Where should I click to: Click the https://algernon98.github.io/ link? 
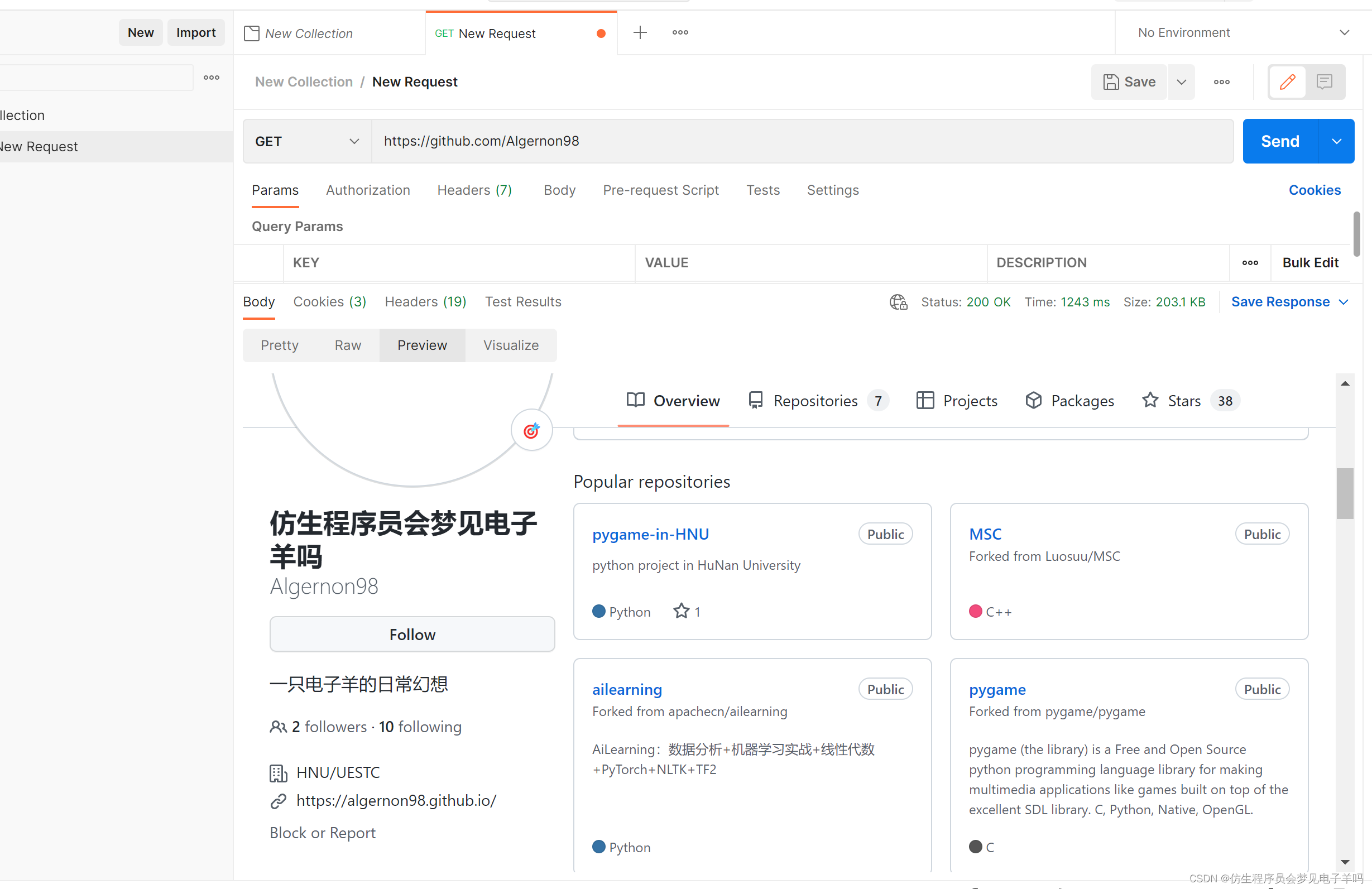pos(396,801)
